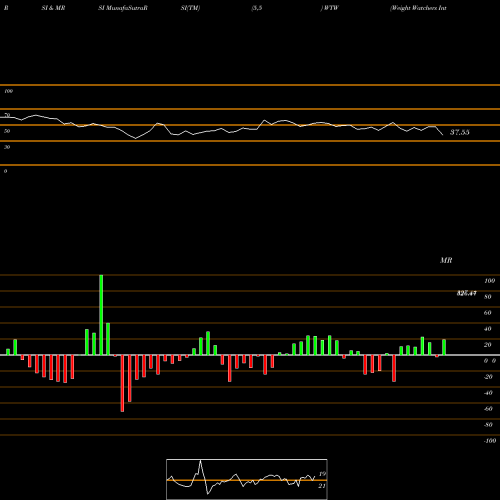Click the end of the RSI line
The width and height of the screenshot is (500, 500).
(x=443, y=135)
